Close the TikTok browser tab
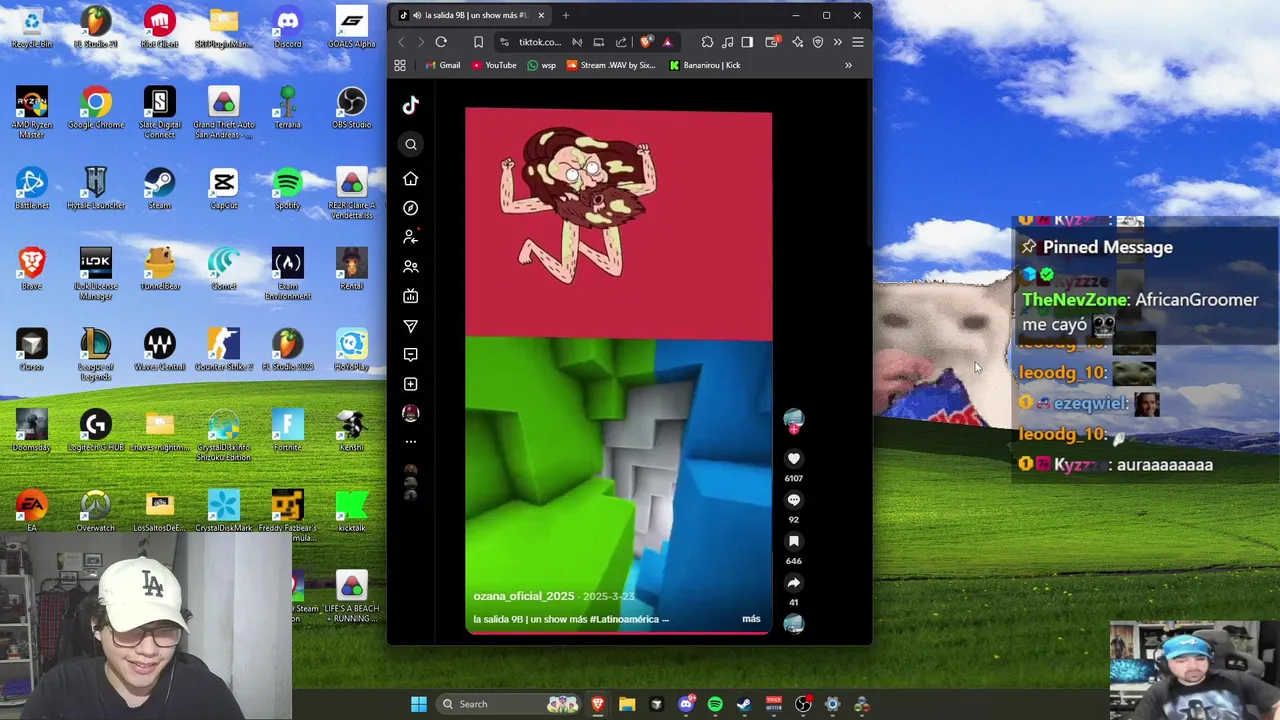The width and height of the screenshot is (1280, 720). pos(541,15)
